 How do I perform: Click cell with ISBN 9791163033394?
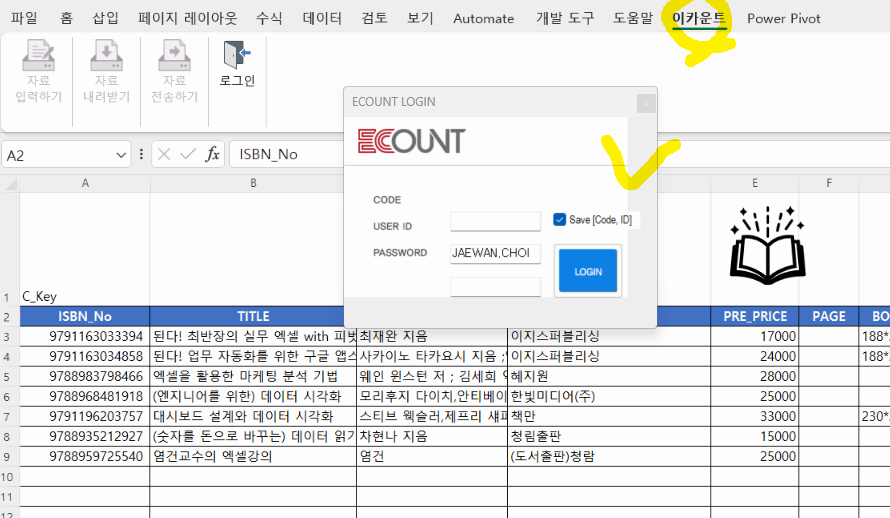85,336
